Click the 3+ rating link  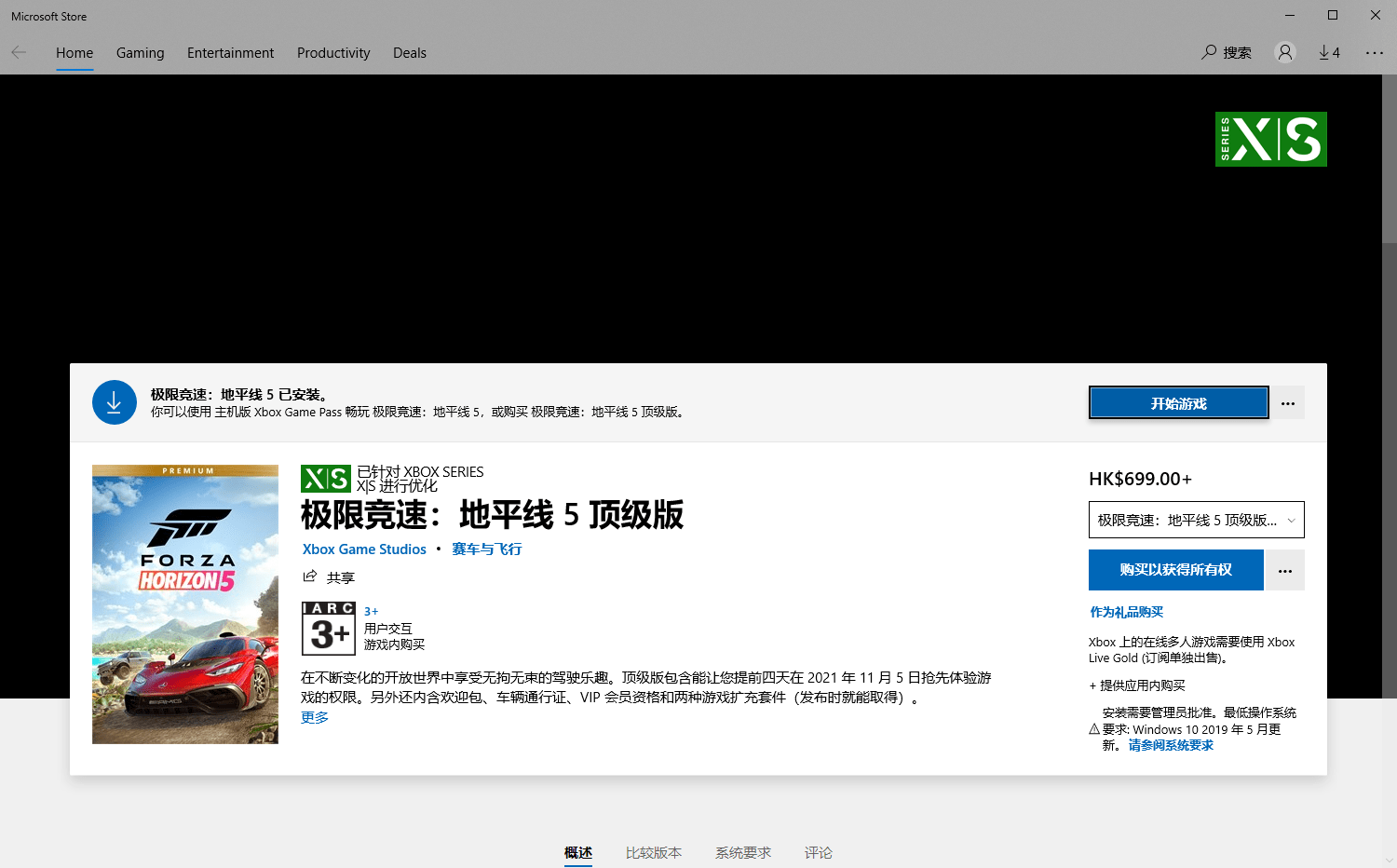point(371,612)
